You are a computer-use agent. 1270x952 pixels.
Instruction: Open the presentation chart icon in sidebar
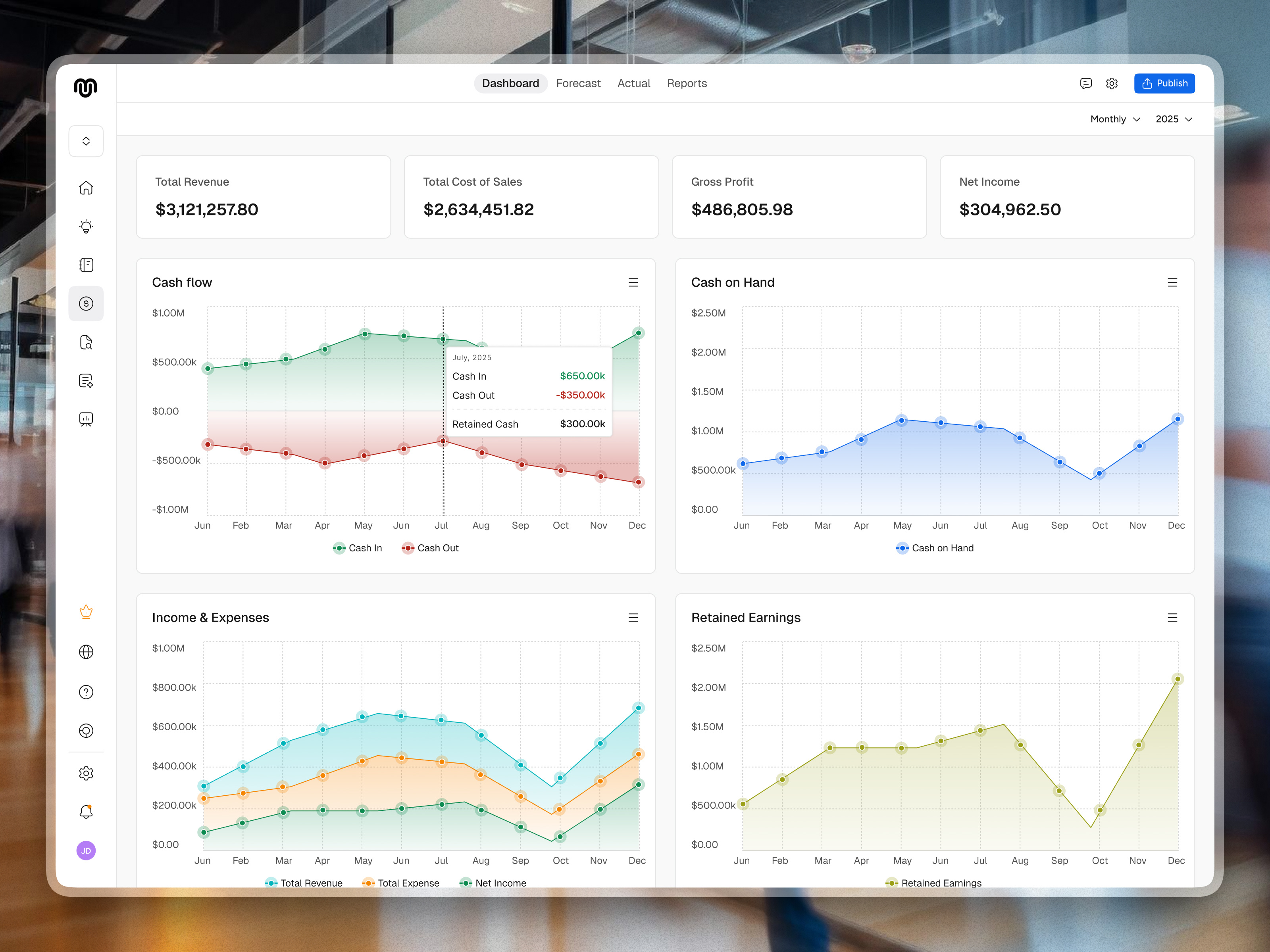pos(86,419)
